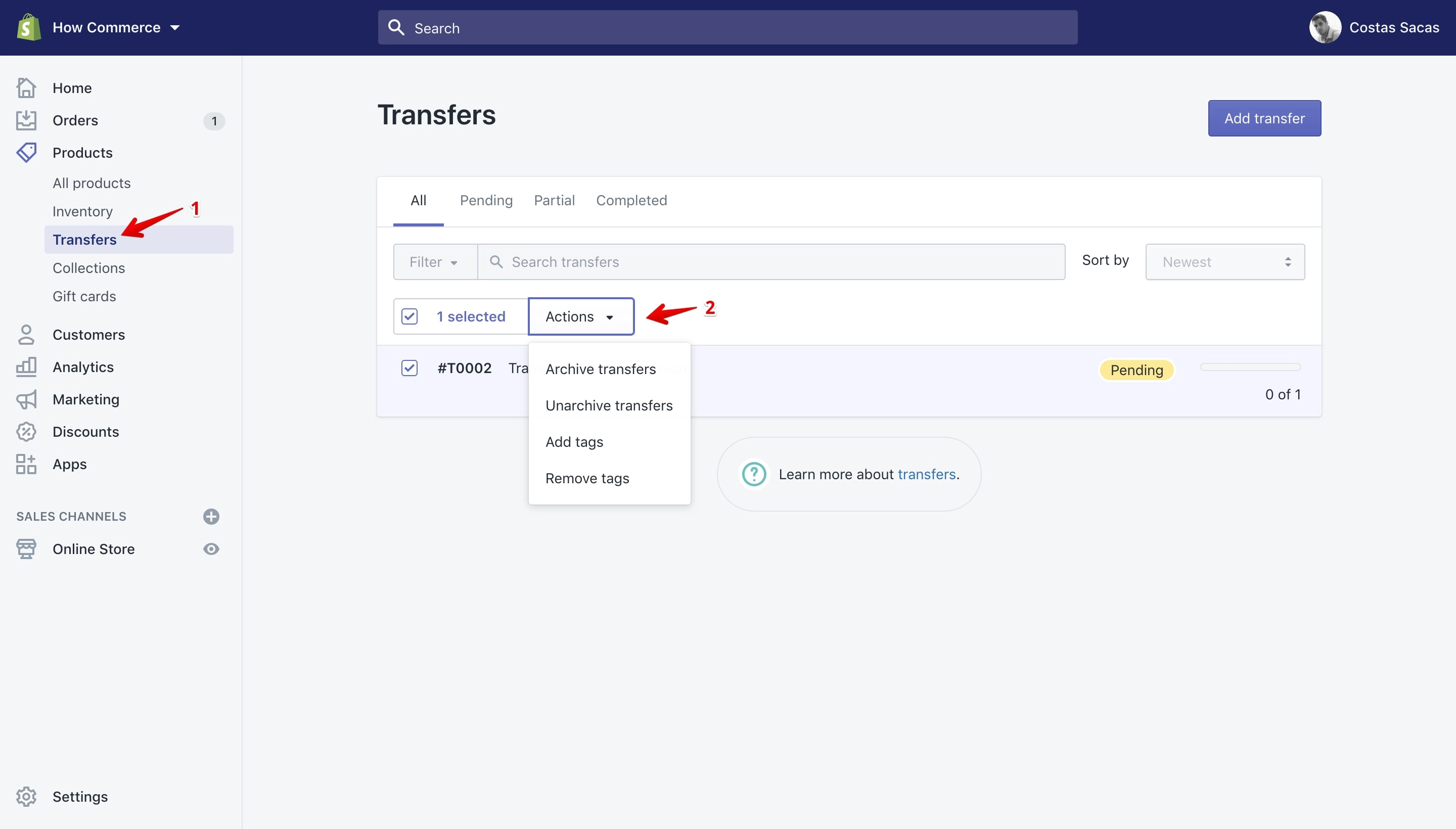Open the How Commerce store dropdown
The image size is (1456, 829).
click(116, 27)
